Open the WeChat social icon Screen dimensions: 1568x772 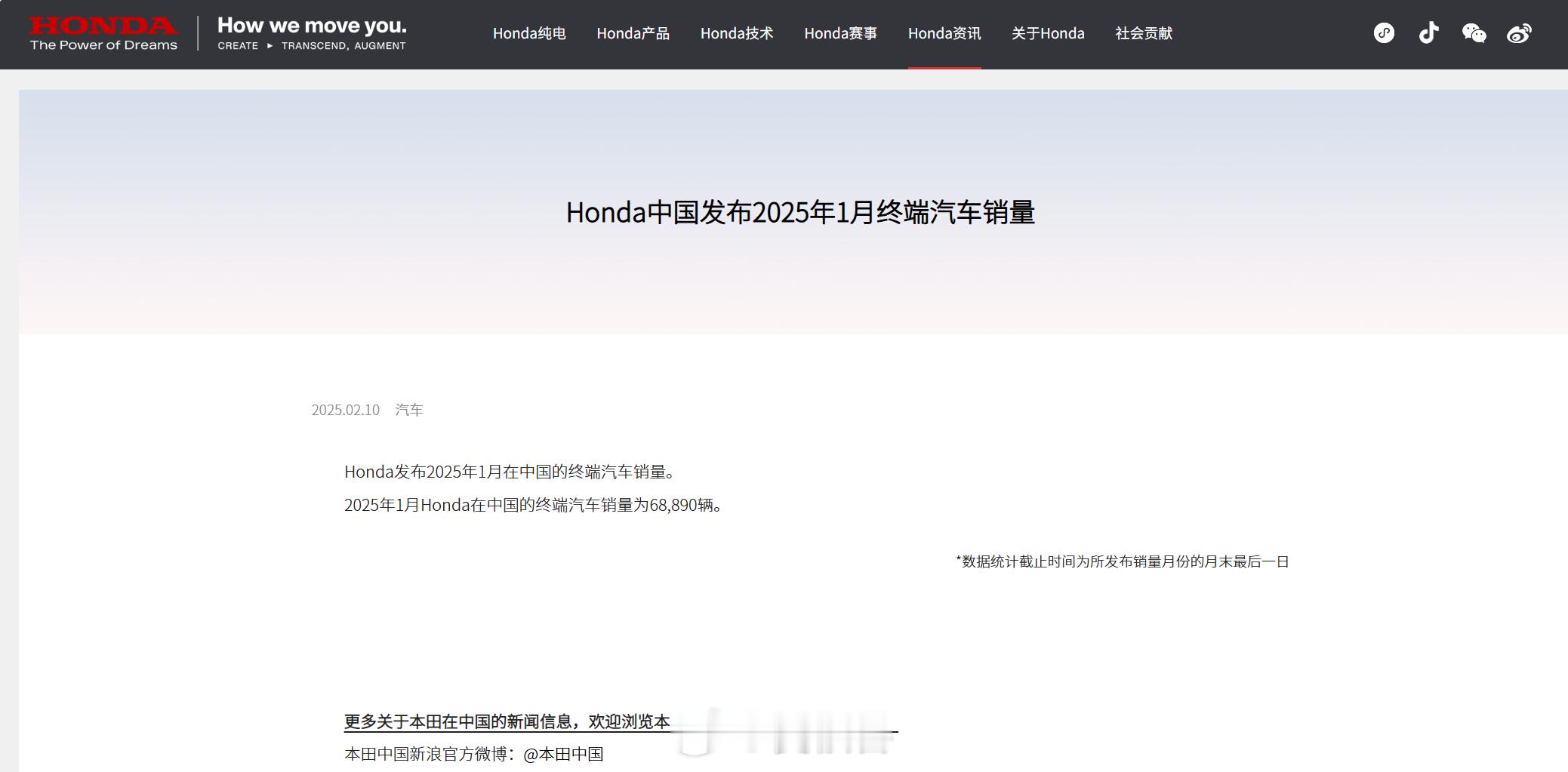tap(1474, 33)
